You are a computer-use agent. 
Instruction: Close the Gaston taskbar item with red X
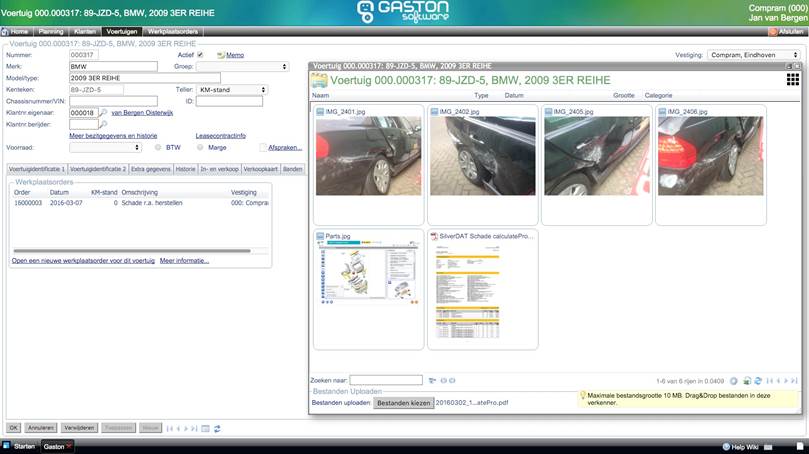[69, 446]
